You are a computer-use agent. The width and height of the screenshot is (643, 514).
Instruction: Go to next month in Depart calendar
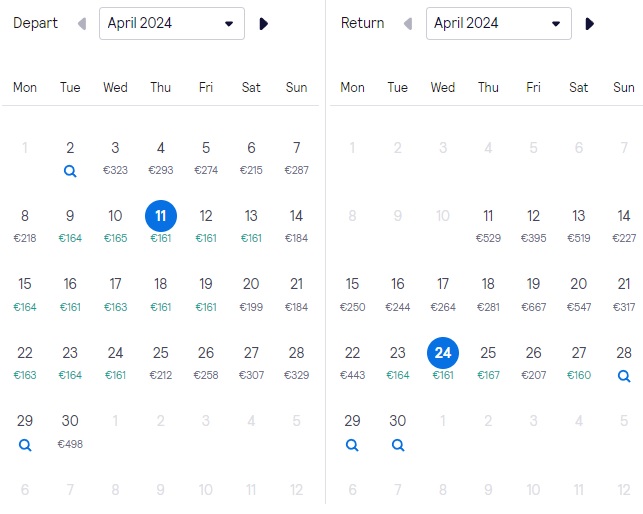[264, 24]
